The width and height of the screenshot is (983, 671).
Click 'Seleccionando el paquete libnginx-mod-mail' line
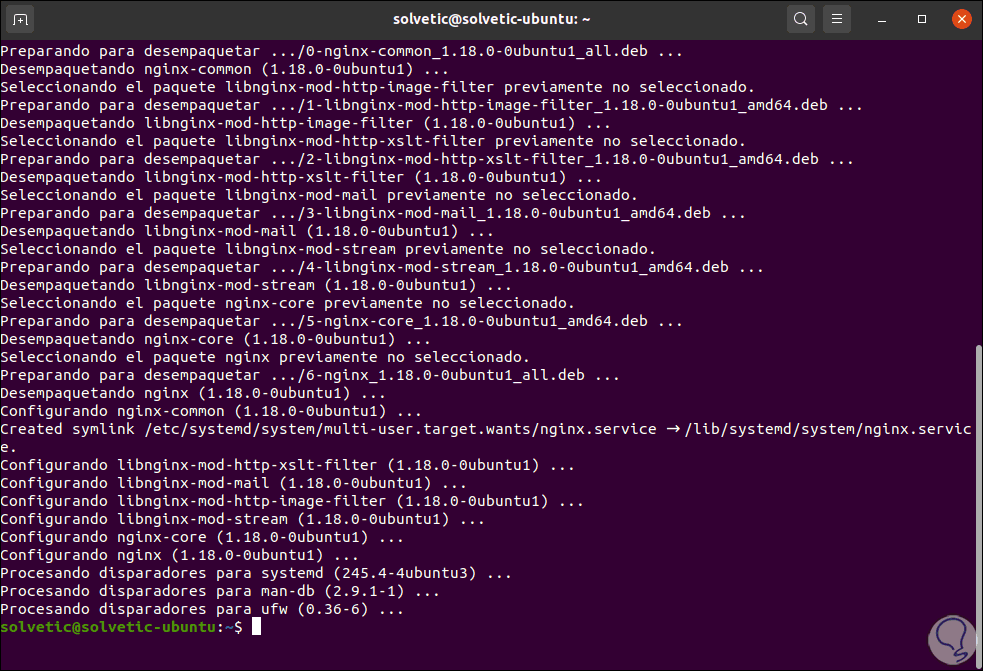click(x=319, y=195)
